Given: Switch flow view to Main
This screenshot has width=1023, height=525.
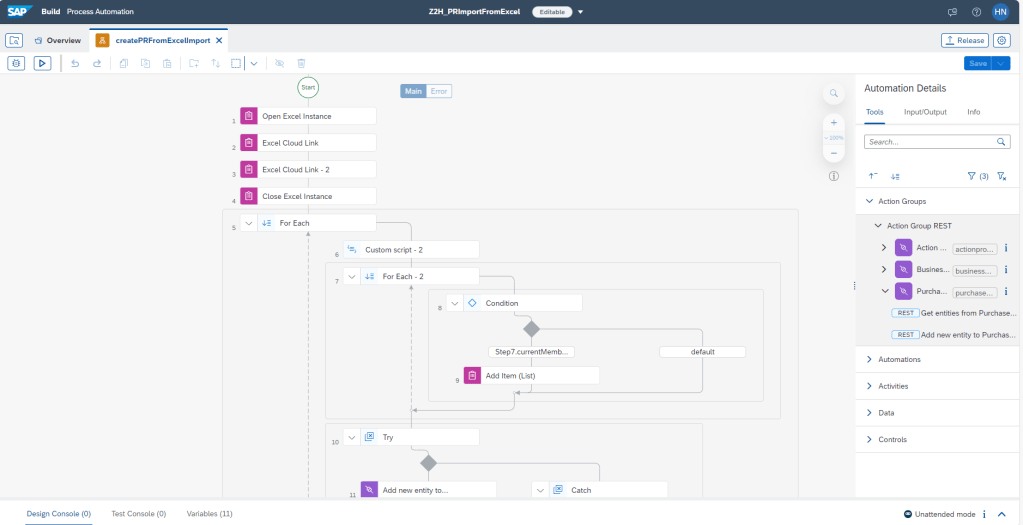Looking at the screenshot, I should coord(413,91).
